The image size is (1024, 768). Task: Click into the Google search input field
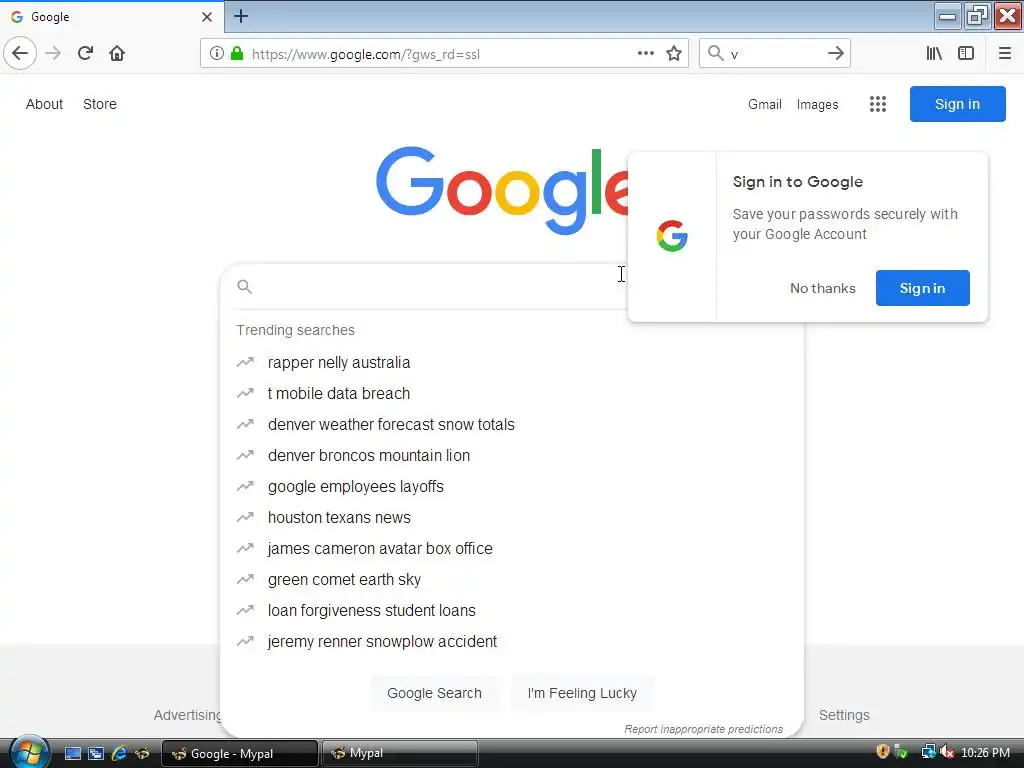pyautogui.click(x=431, y=287)
